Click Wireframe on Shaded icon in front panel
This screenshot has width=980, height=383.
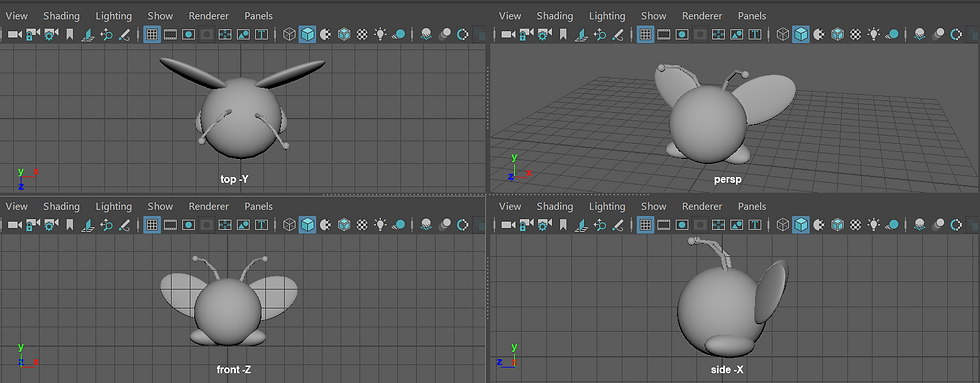[x=344, y=224]
